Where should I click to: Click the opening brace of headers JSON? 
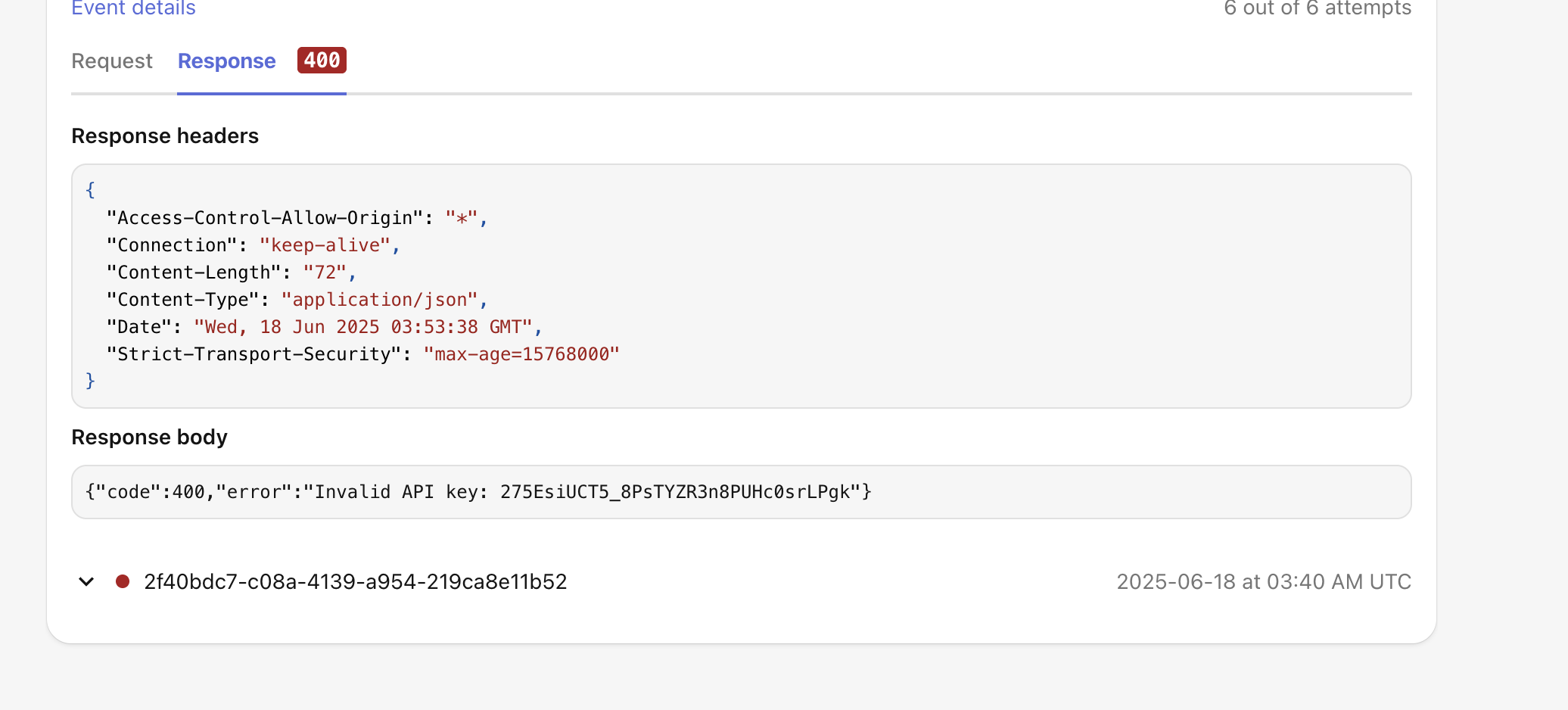[x=91, y=190]
